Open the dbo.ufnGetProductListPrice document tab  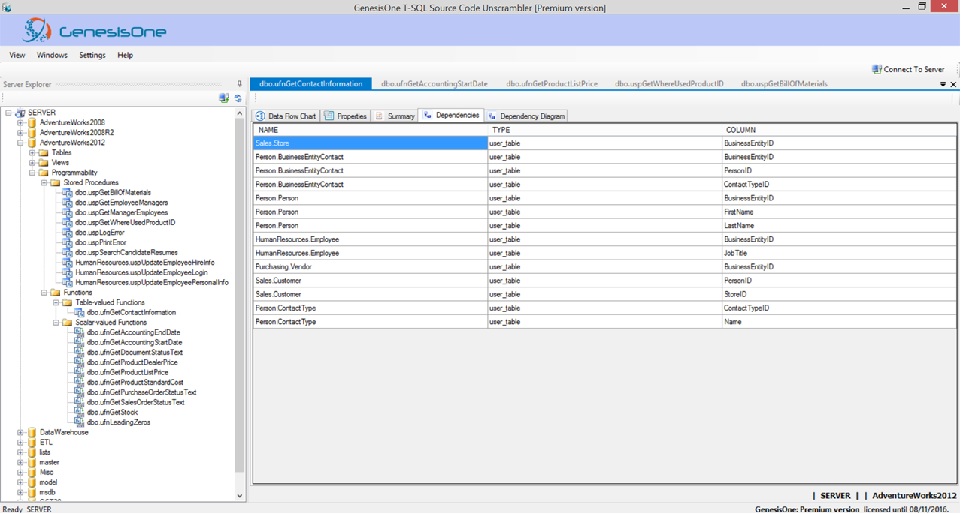point(552,84)
